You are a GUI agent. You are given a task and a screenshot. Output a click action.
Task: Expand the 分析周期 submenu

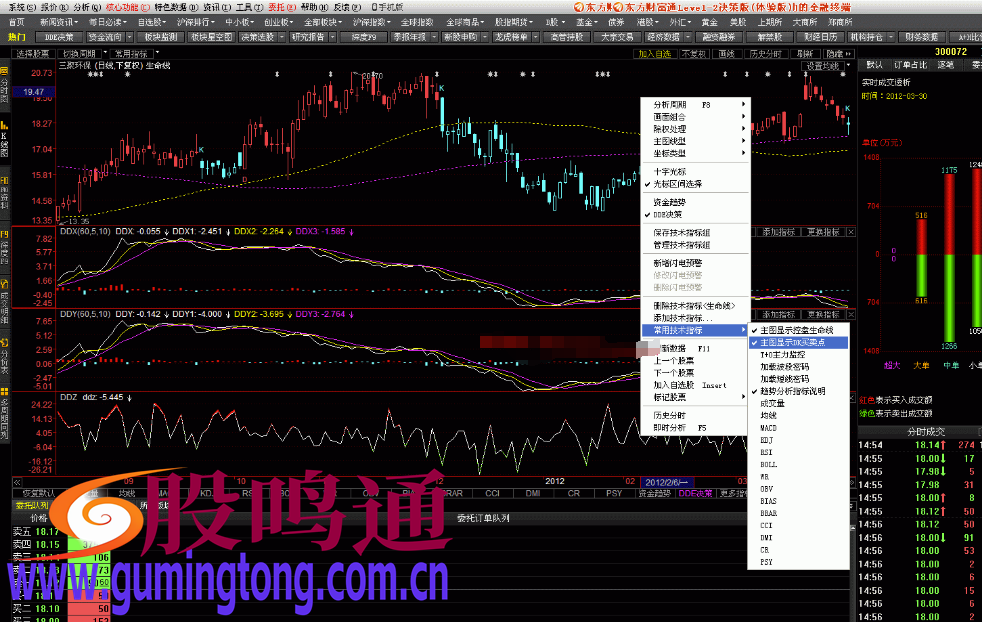(x=695, y=105)
